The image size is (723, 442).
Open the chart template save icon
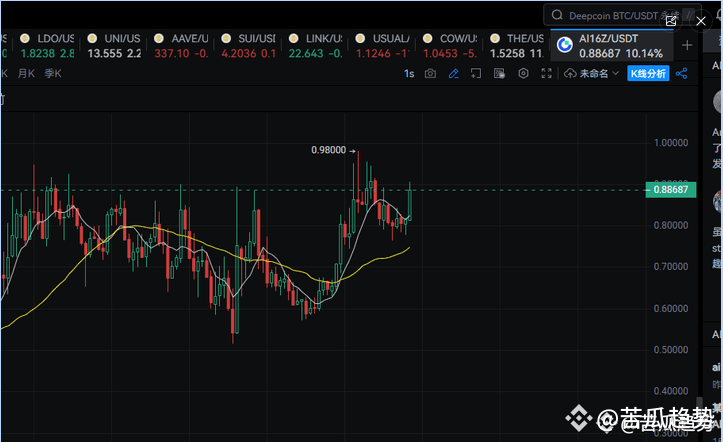(x=499, y=73)
